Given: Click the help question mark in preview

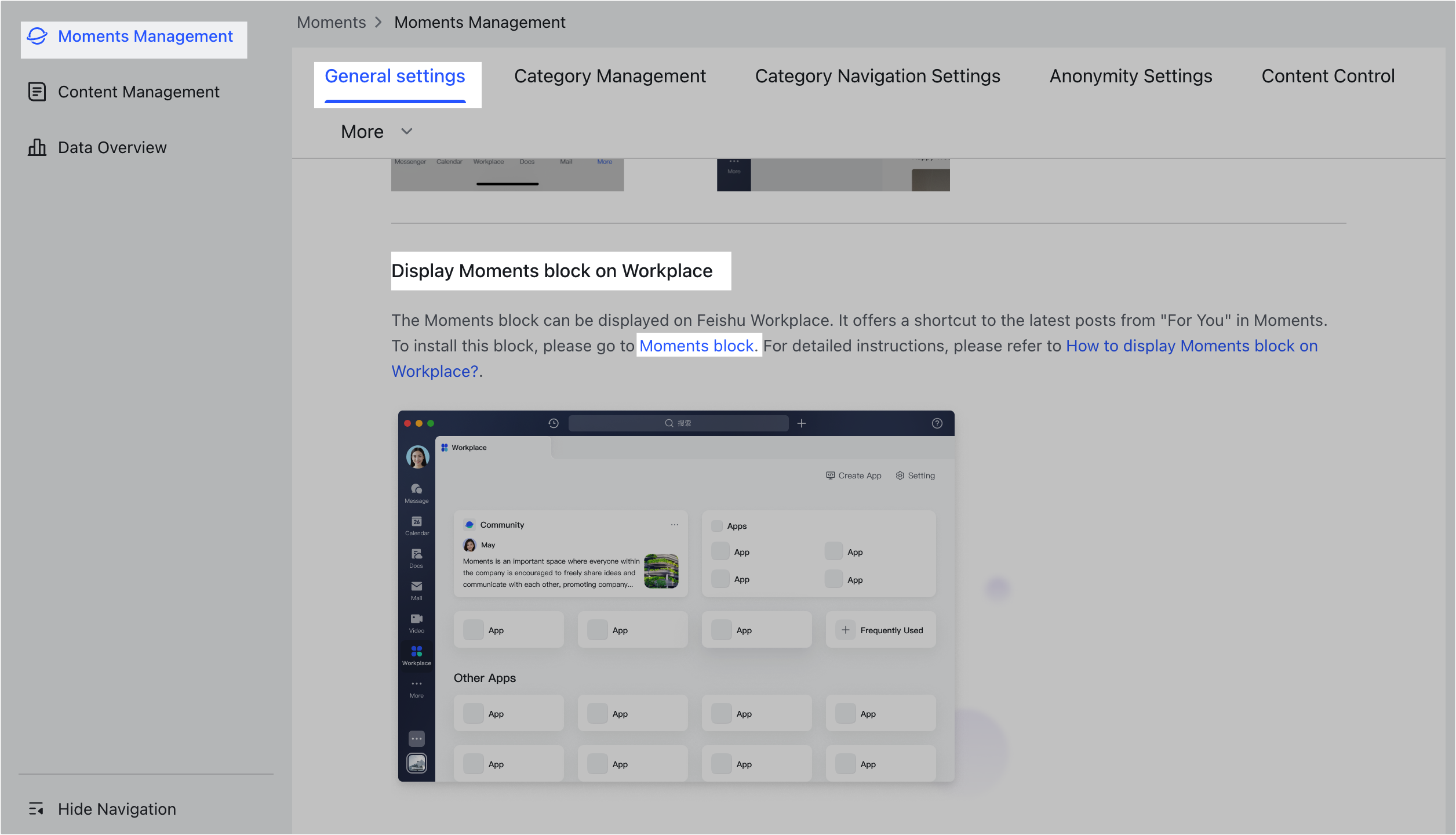Looking at the screenshot, I should tap(937, 423).
